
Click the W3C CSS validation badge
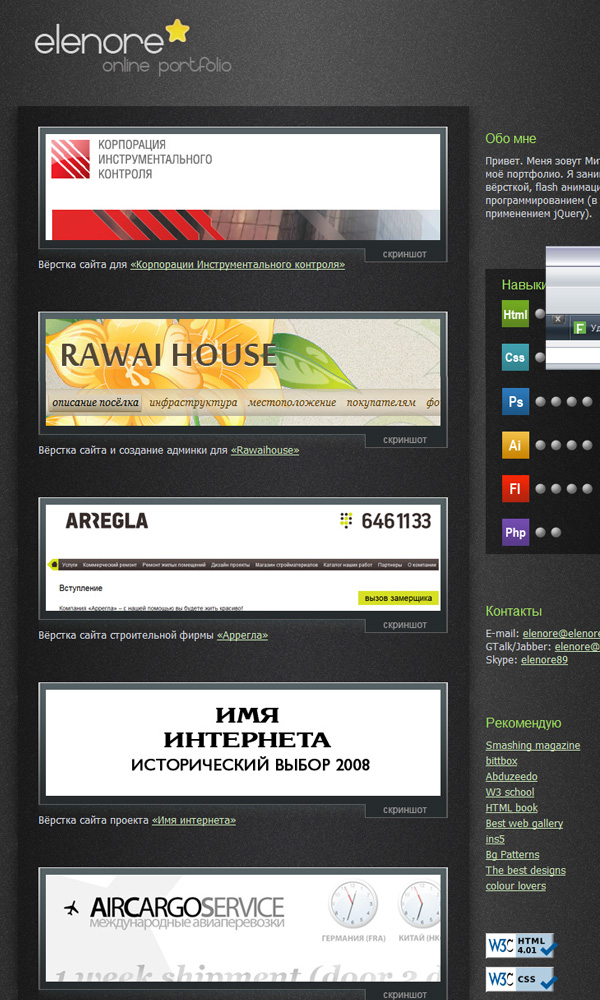[521, 979]
